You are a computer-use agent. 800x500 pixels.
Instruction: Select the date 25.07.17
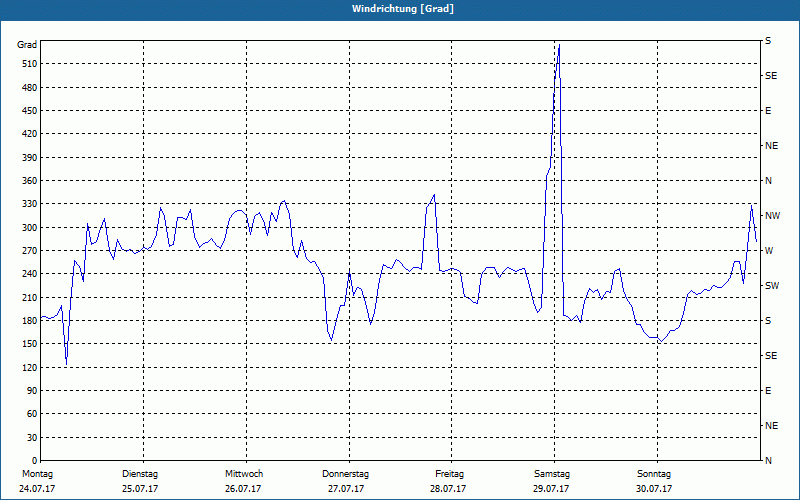[x=140, y=489]
